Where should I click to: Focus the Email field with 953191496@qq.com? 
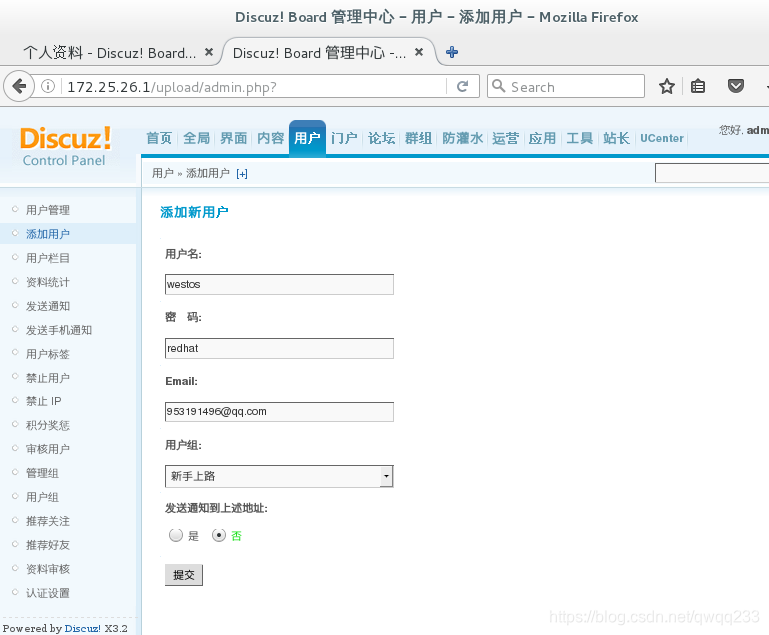279,412
